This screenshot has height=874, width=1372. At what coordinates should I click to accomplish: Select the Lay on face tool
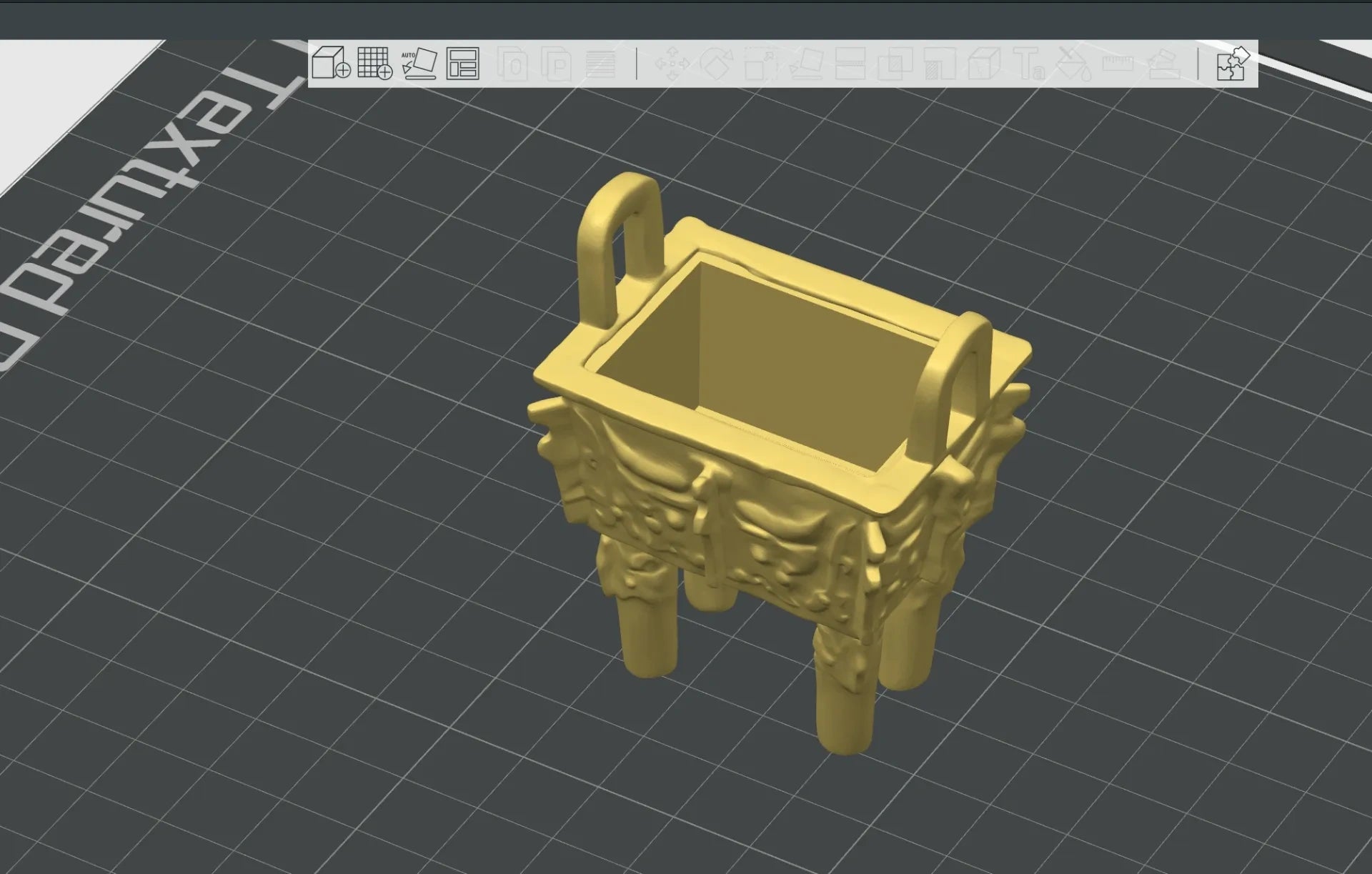[805, 64]
